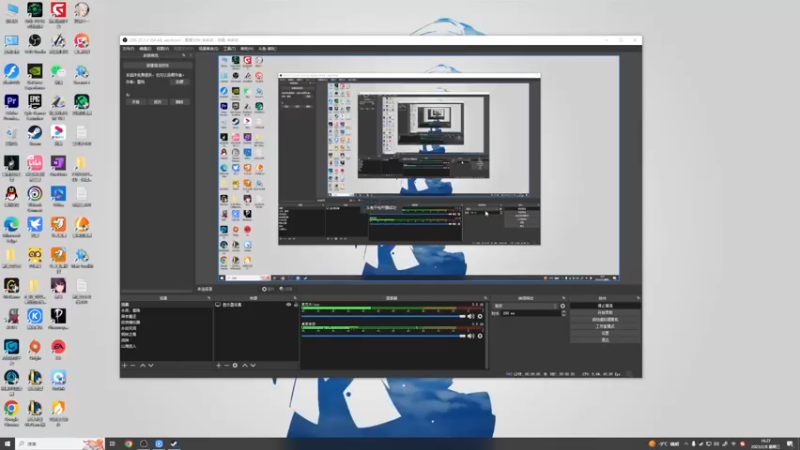This screenshot has height=450, width=800.
Task: Move source up in Sources list
Action: [244, 365]
